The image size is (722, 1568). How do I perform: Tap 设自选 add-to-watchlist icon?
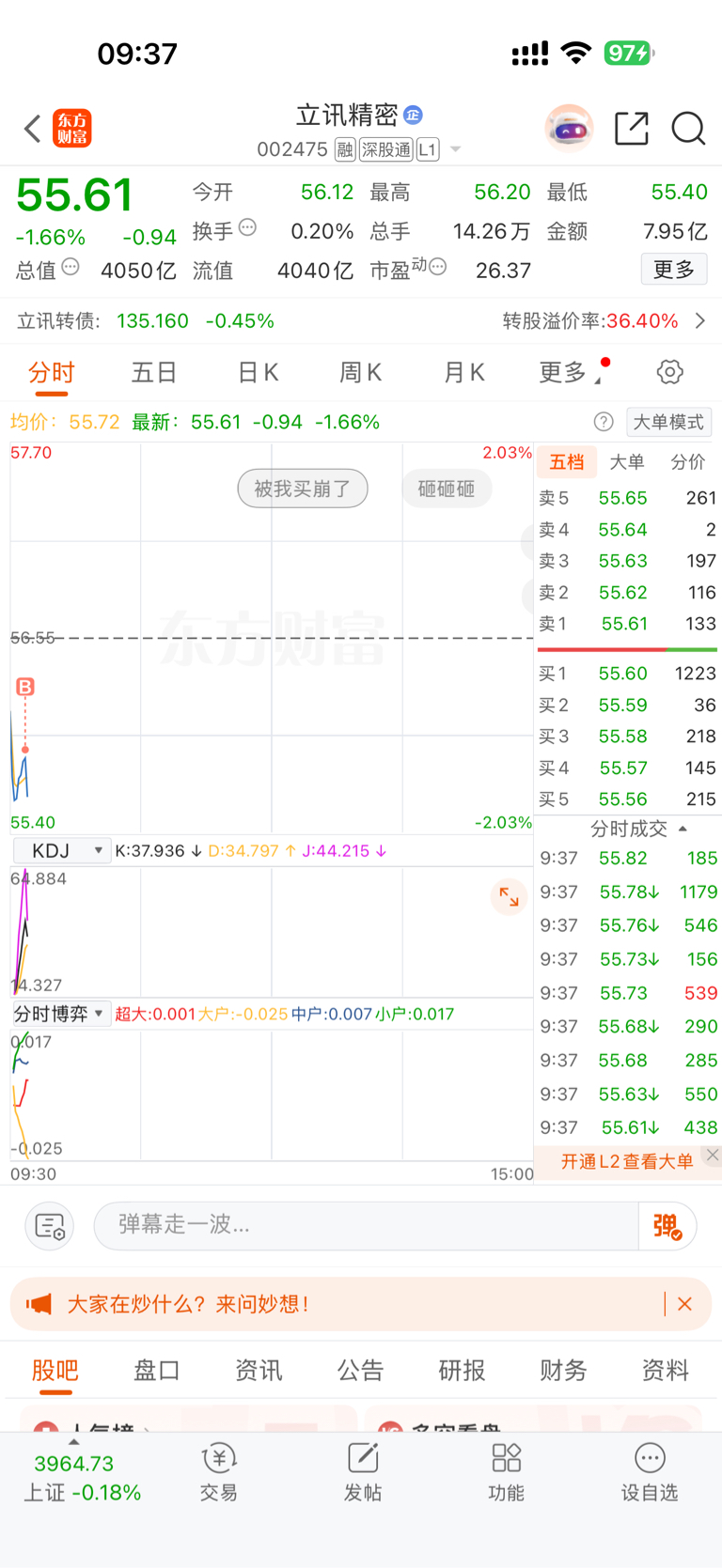click(650, 1472)
